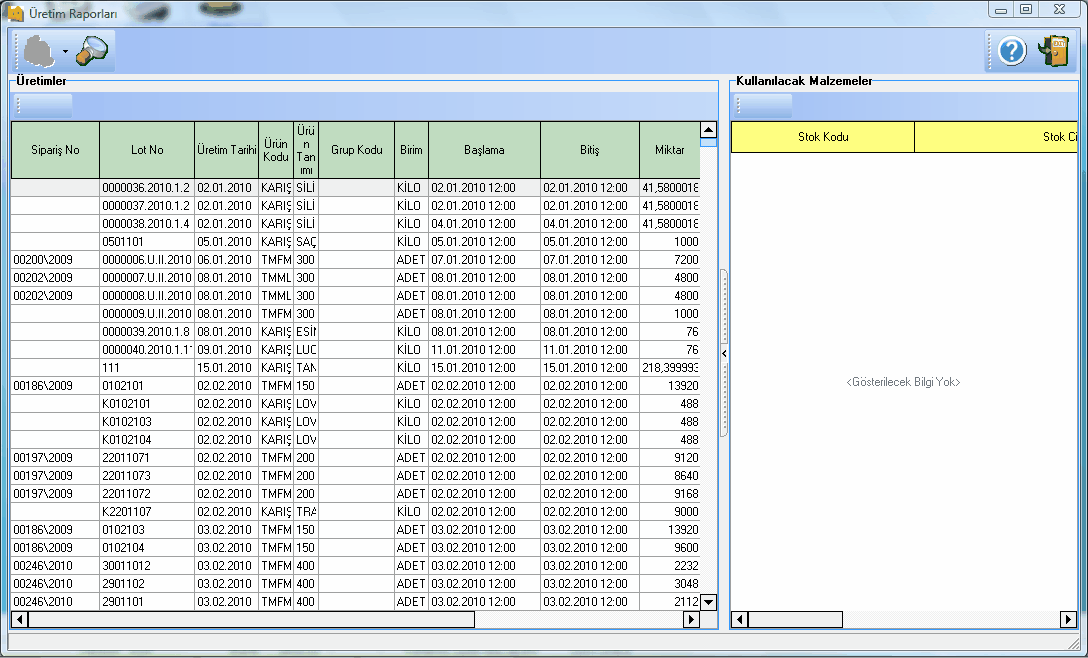Image resolution: width=1088 pixels, height=658 pixels.
Task: Select the row with Lot No 22011073
Action: (x=355, y=476)
